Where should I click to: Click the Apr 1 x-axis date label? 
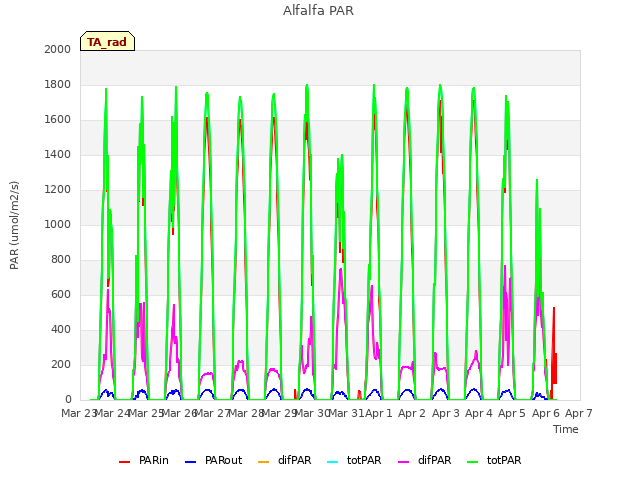click(378, 413)
